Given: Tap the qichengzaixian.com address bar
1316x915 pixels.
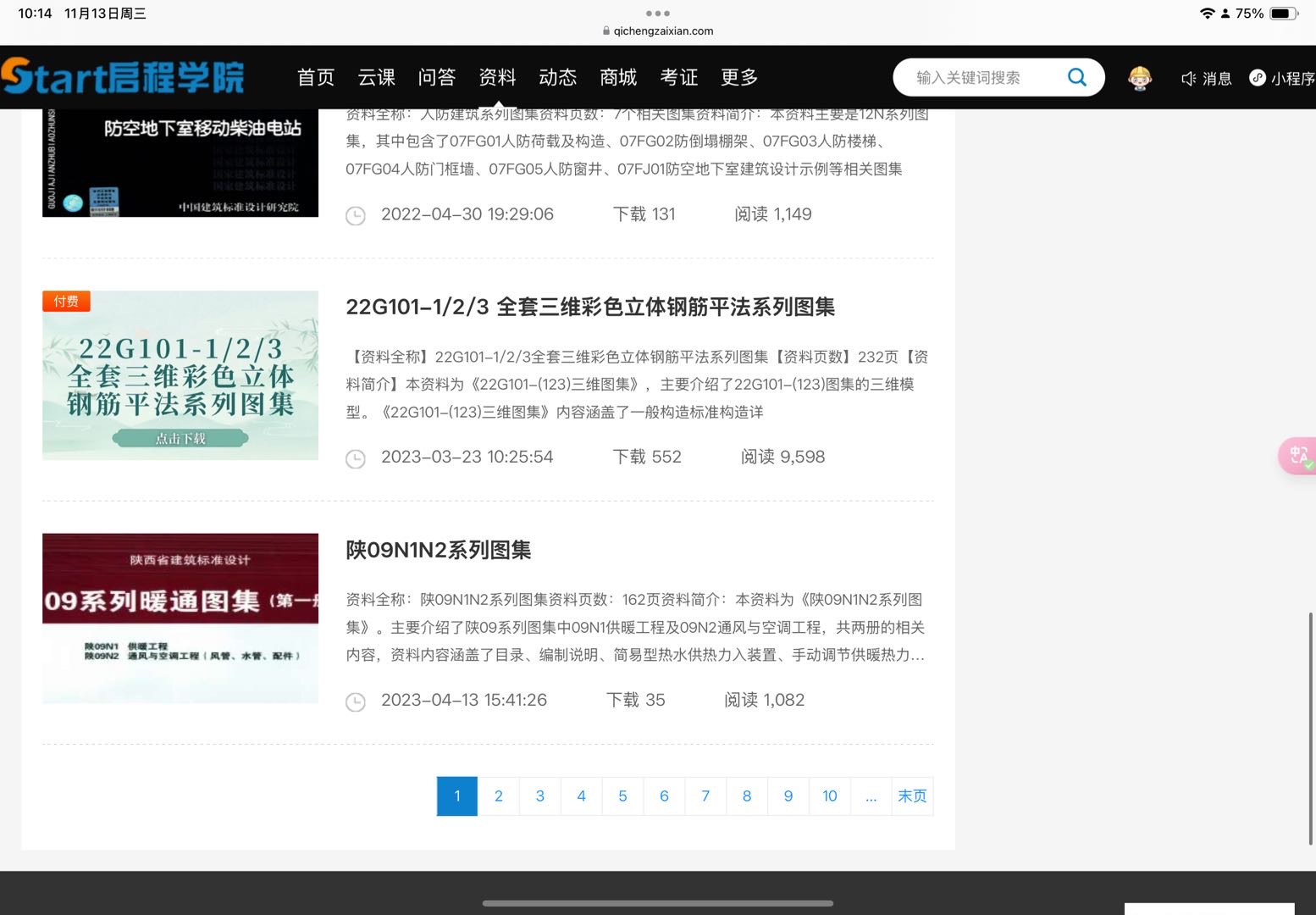Looking at the screenshot, I should click(x=658, y=30).
